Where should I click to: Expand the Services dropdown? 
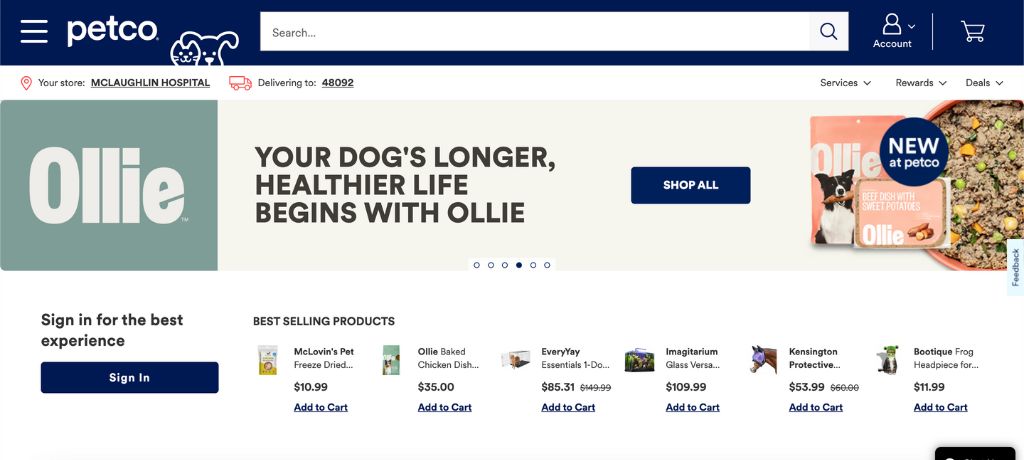[x=846, y=83]
